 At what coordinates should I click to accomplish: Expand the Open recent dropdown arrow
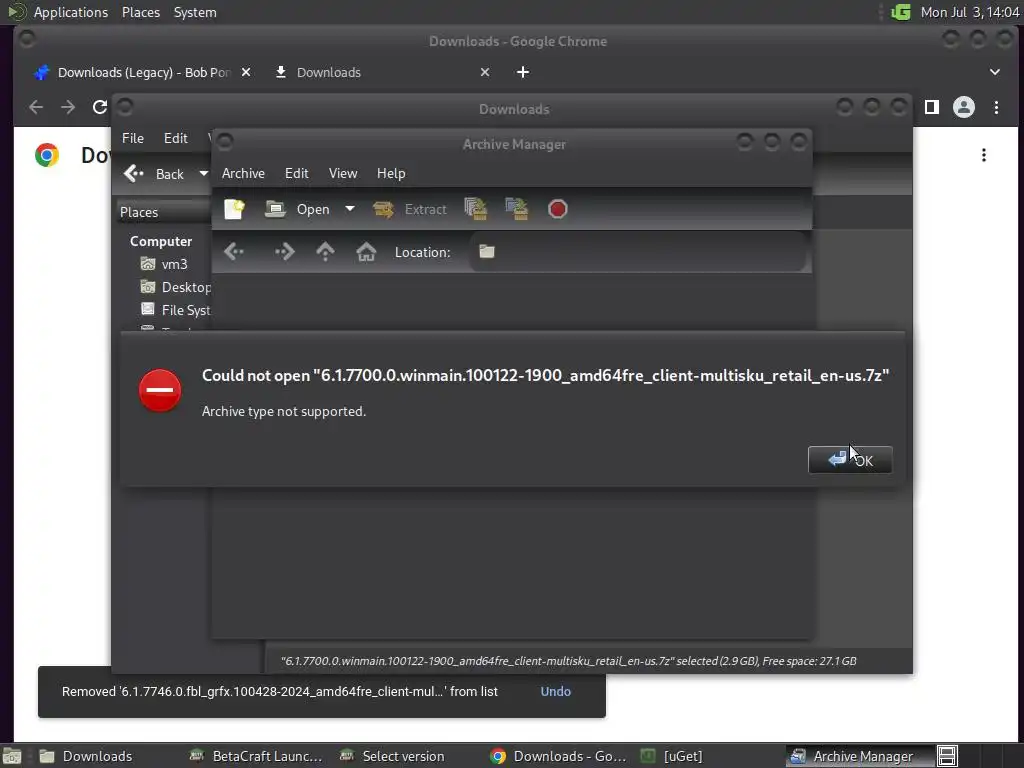(350, 209)
